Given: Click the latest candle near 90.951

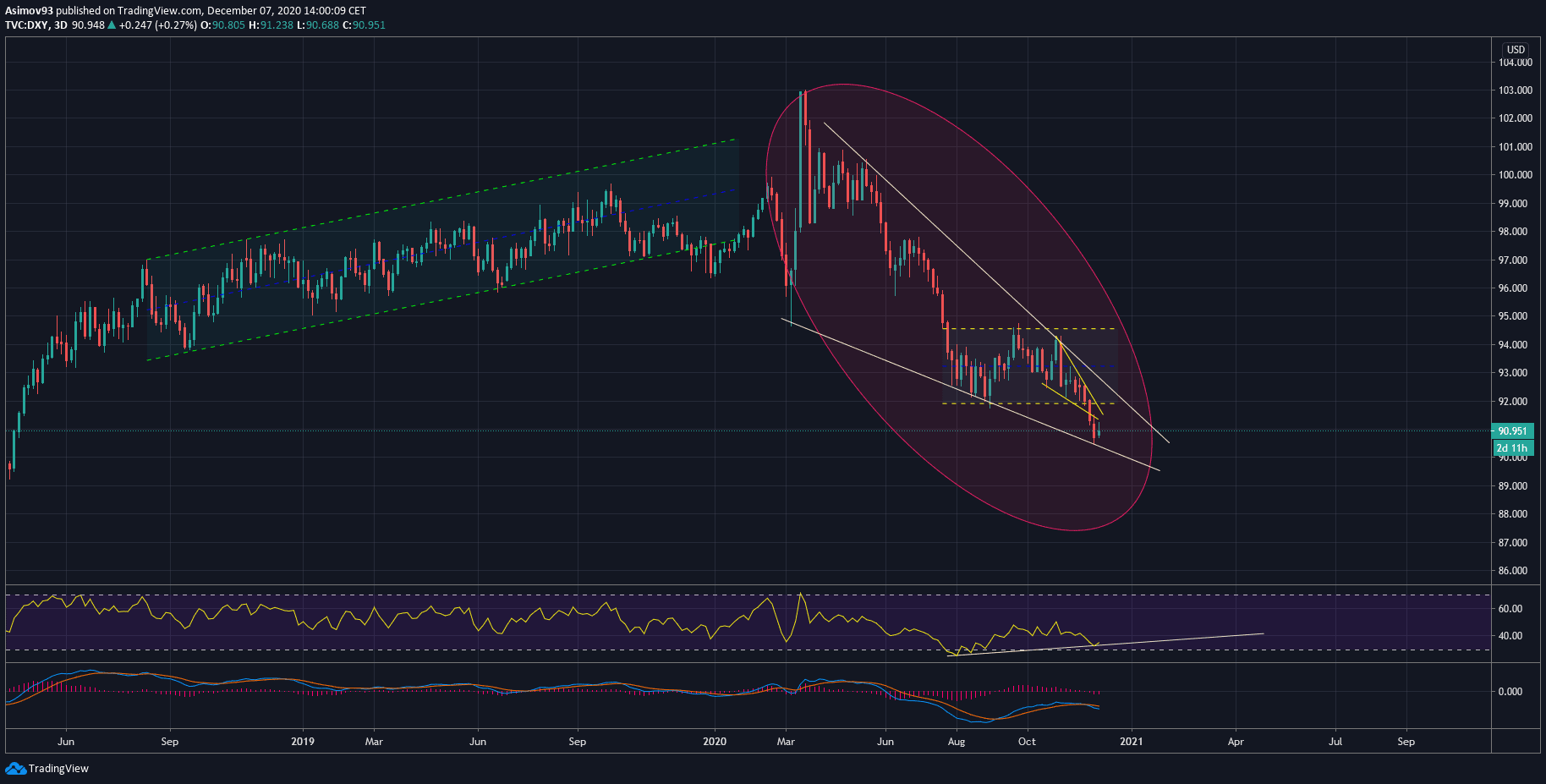Looking at the screenshot, I should (x=1098, y=432).
